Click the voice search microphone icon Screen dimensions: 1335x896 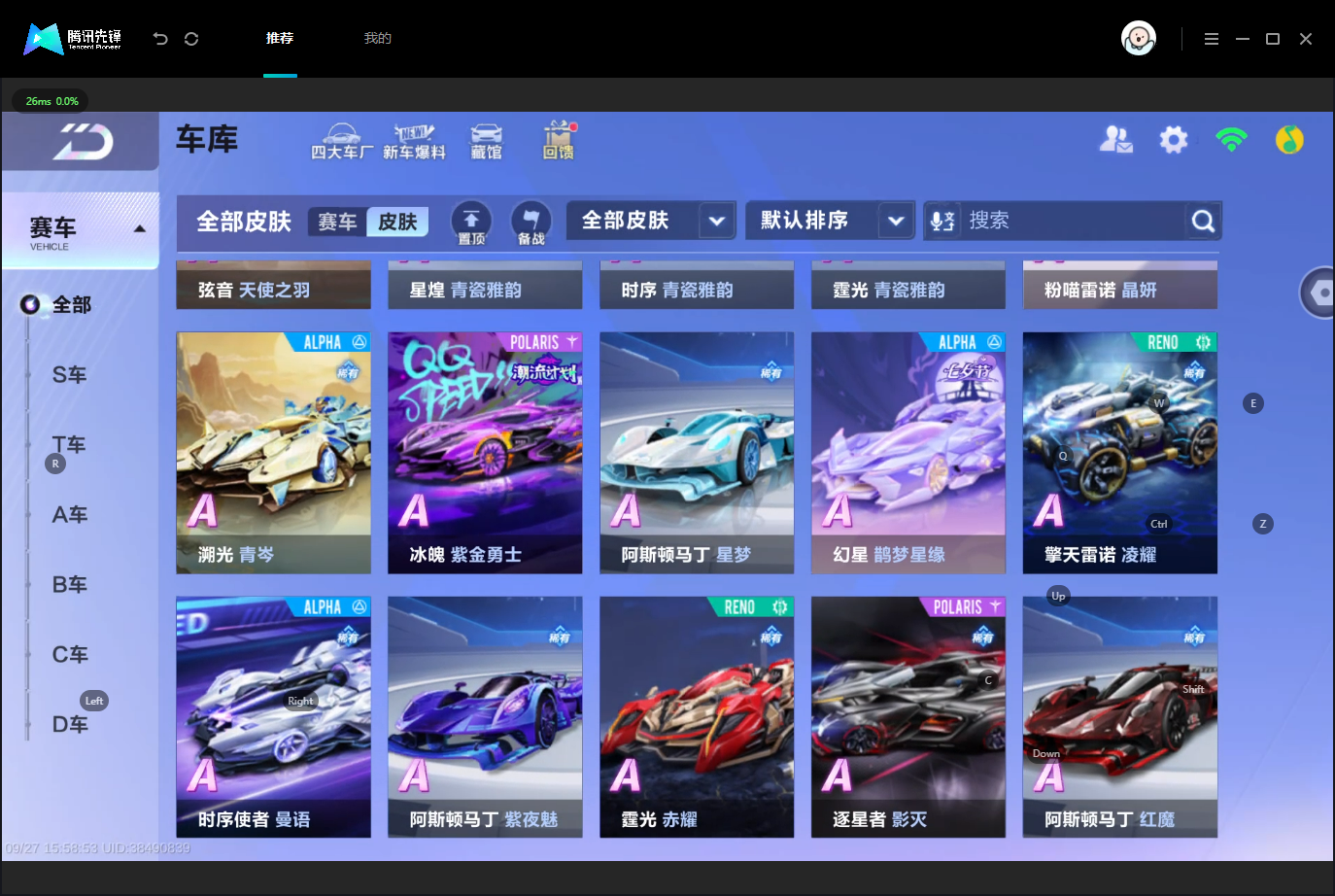(x=942, y=222)
